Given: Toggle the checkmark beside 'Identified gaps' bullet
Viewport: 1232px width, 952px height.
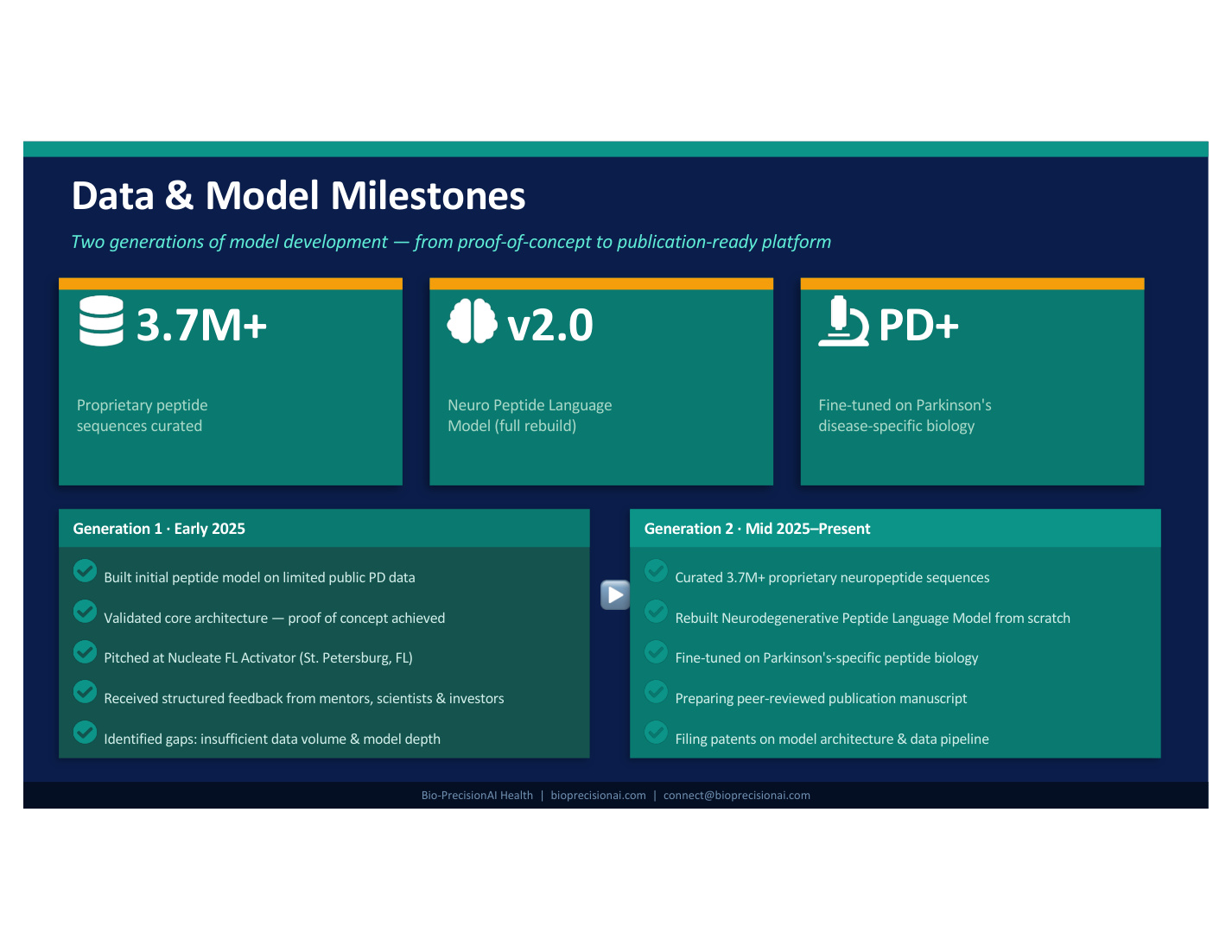Looking at the screenshot, I should (x=85, y=732).
